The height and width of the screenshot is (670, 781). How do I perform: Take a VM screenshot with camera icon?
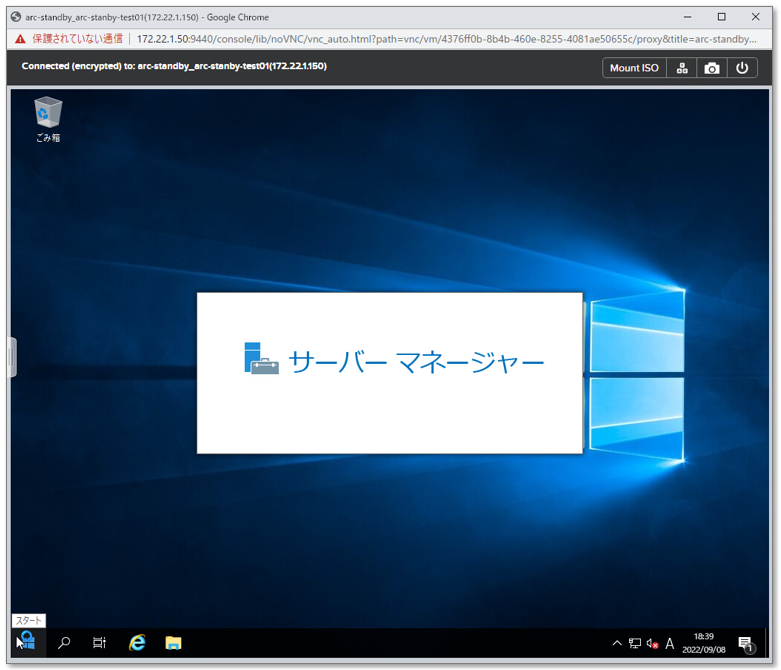712,68
